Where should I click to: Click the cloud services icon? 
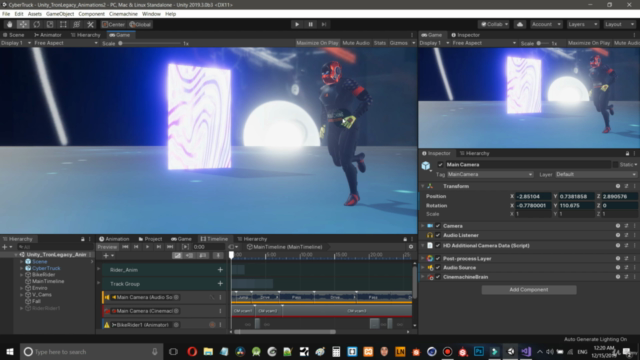click(x=520, y=24)
